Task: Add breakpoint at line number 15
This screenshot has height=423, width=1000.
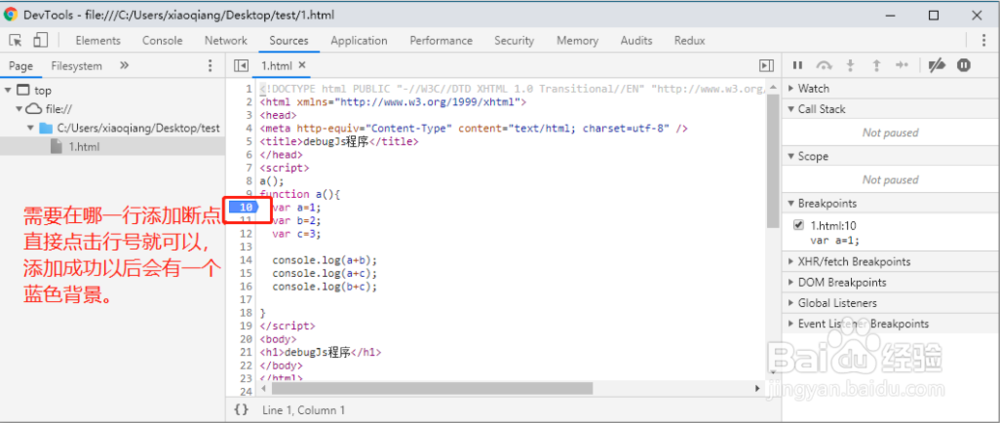Action: click(246, 273)
